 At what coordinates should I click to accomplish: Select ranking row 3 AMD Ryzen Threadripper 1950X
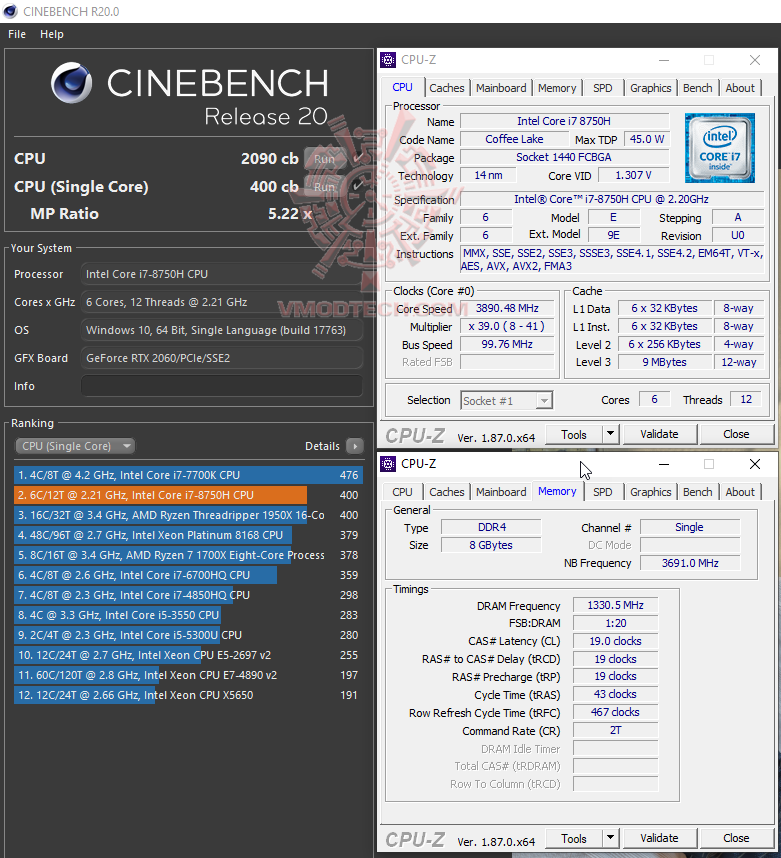pyautogui.click(x=188, y=515)
